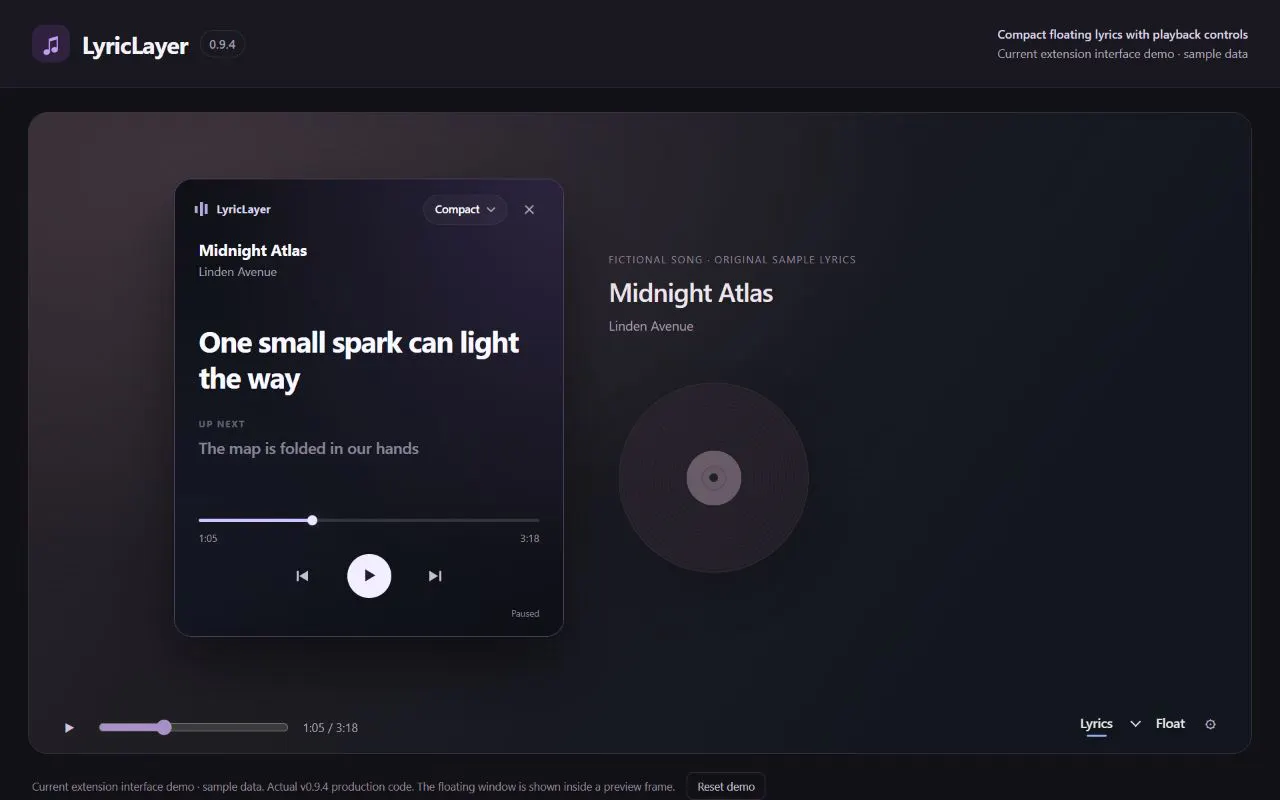Click the vinyl record artwork
The width and height of the screenshot is (1280, 800).
tap(713, 477)
